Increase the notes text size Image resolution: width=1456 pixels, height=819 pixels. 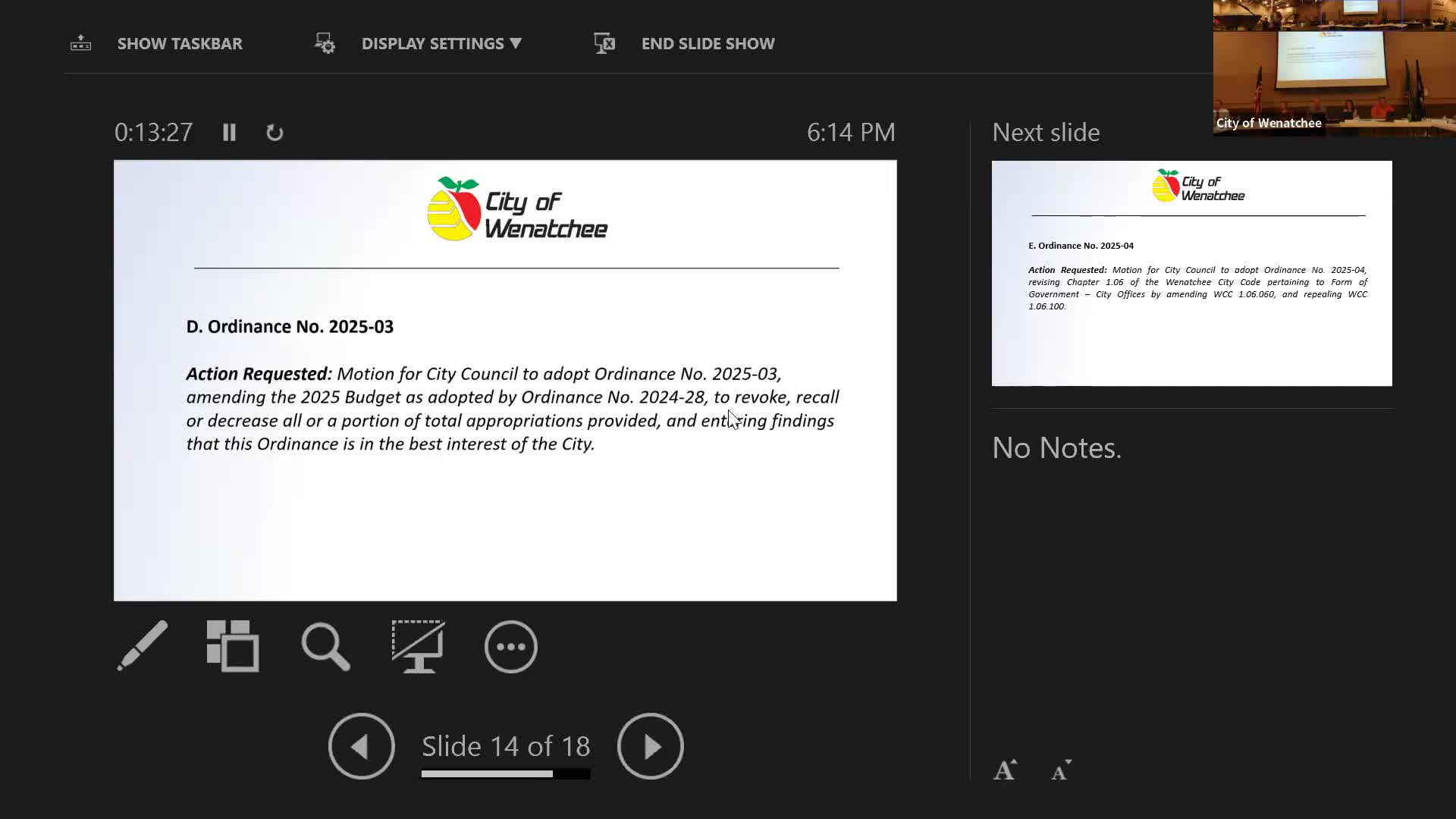pyautogui.click(x=1005, y=770)
